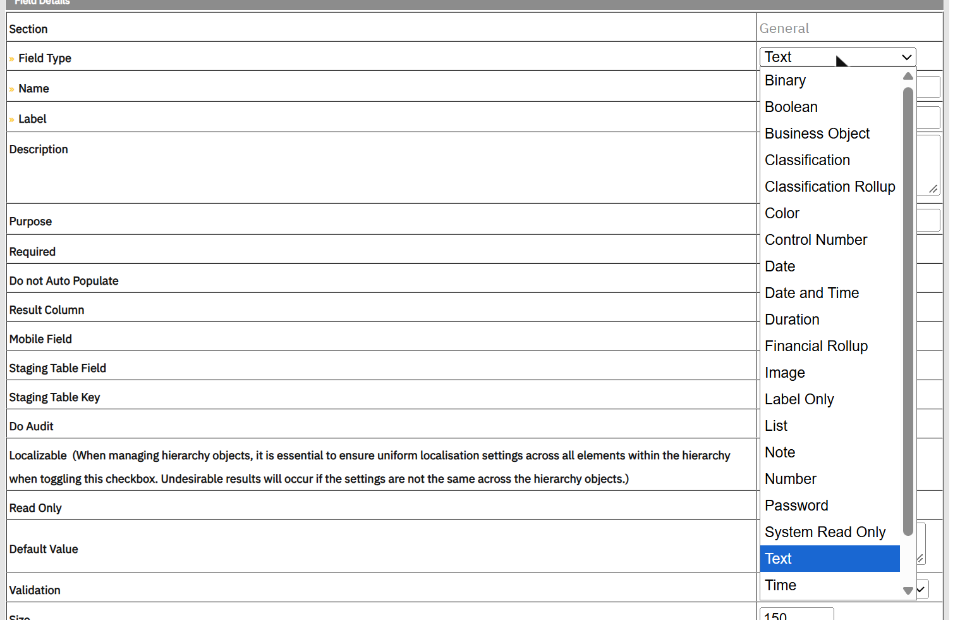Pick Control Number from the list
This screenshot has width=960, height=620.
point(830,240)
